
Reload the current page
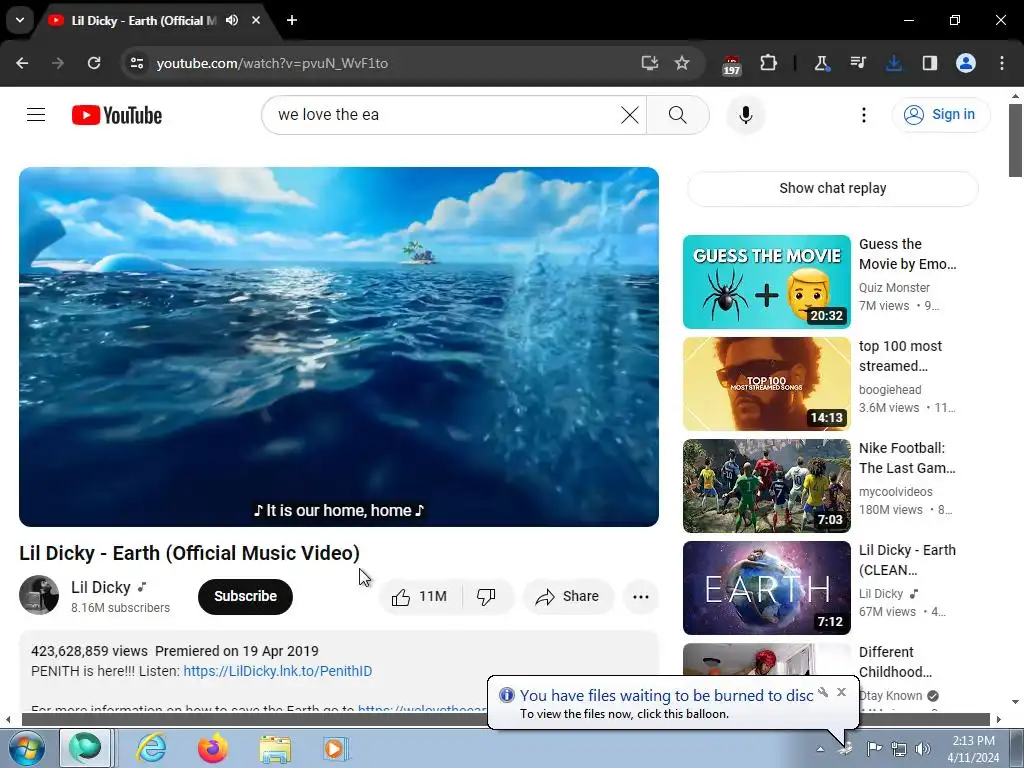(x=94, y=63)
